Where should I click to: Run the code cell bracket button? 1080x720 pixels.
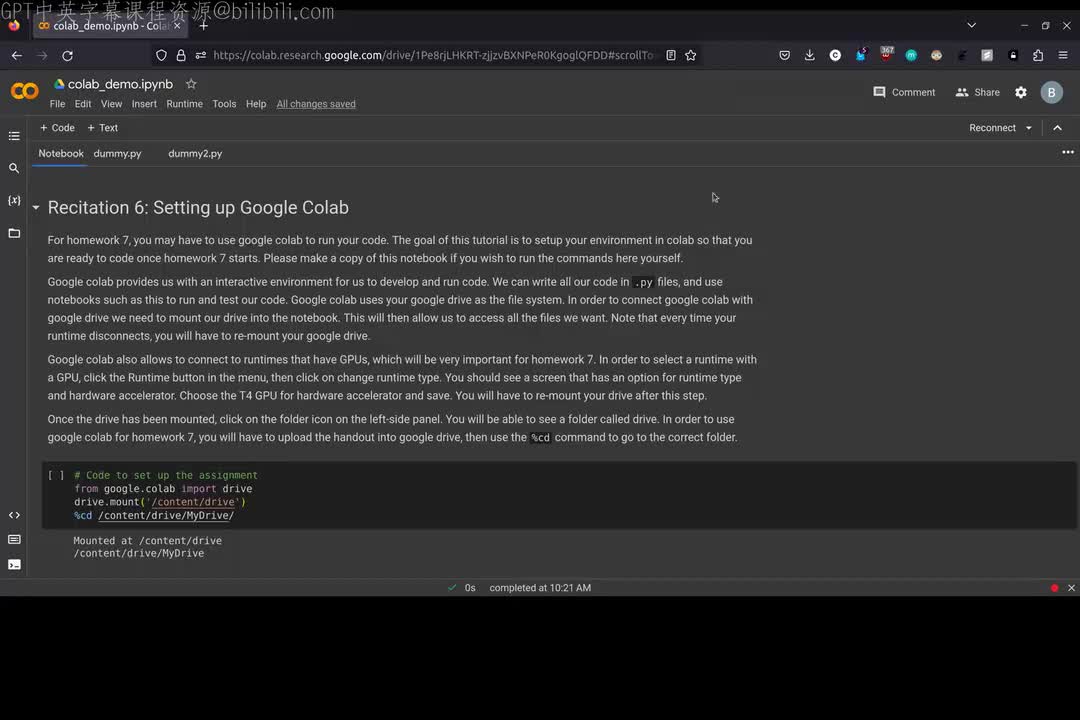click(56, 475)
